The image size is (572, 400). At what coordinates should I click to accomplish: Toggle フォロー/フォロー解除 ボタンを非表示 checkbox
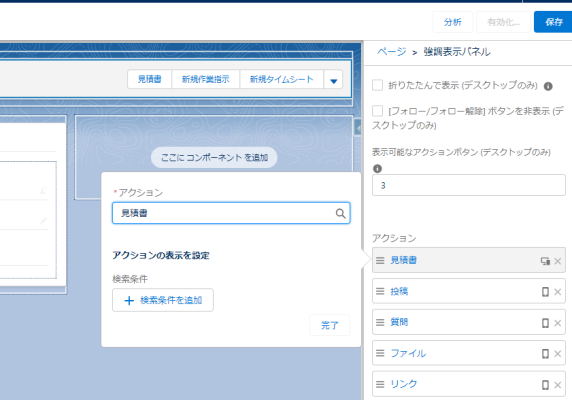pyautogui.click(x=377, y=111)
